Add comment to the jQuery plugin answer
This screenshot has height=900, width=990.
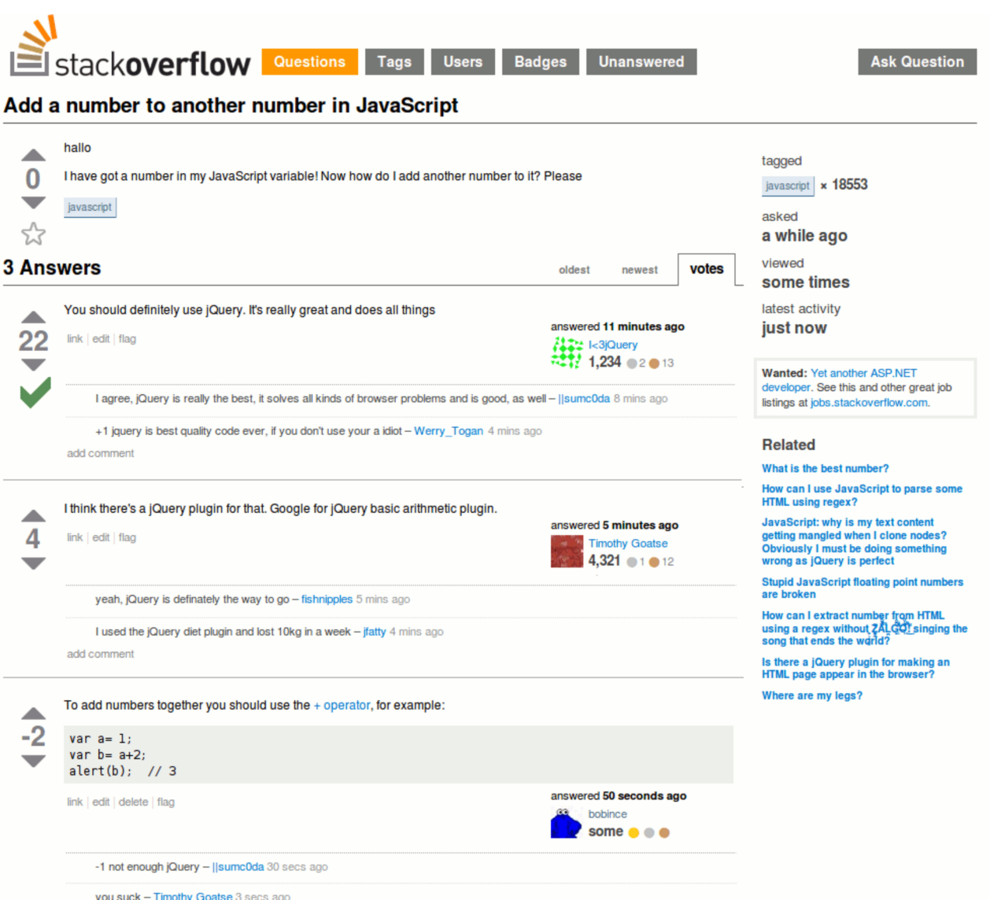pos(100,654)
